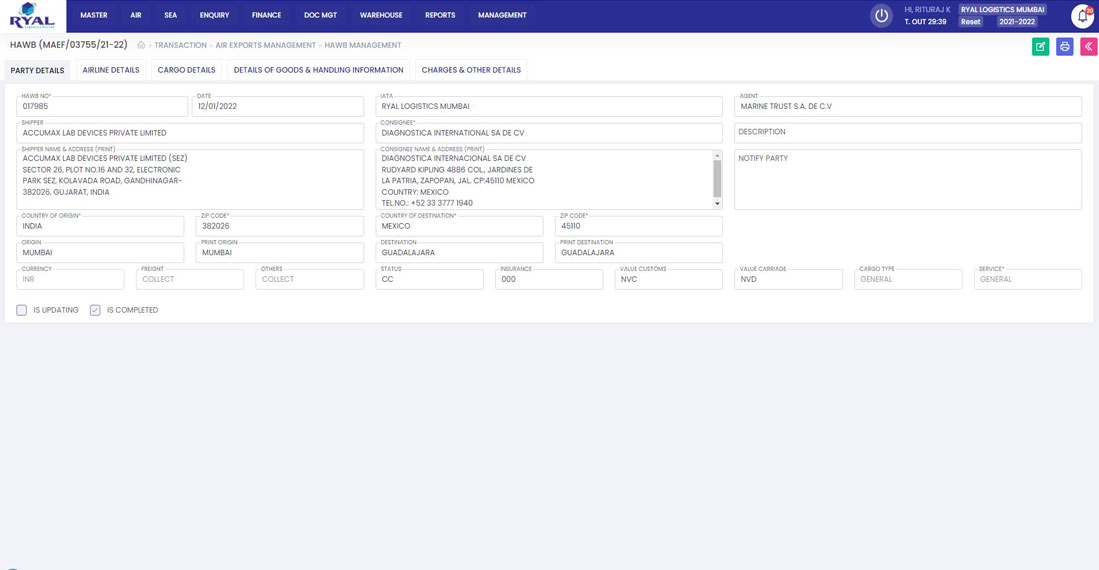Open the Shipper selection field
1099x570 pixels.
190,133
